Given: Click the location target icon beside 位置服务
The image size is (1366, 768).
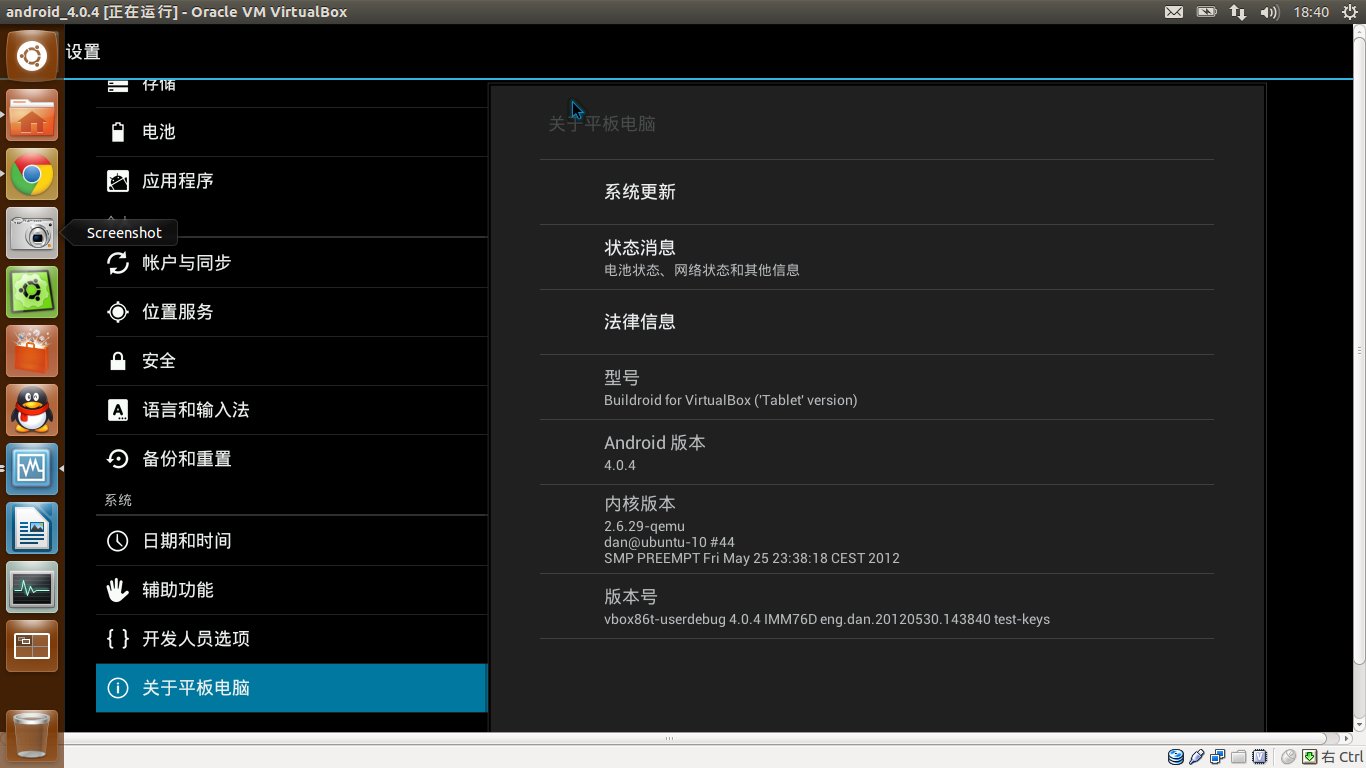Looking at the screenshot, I should pos(118,312).
